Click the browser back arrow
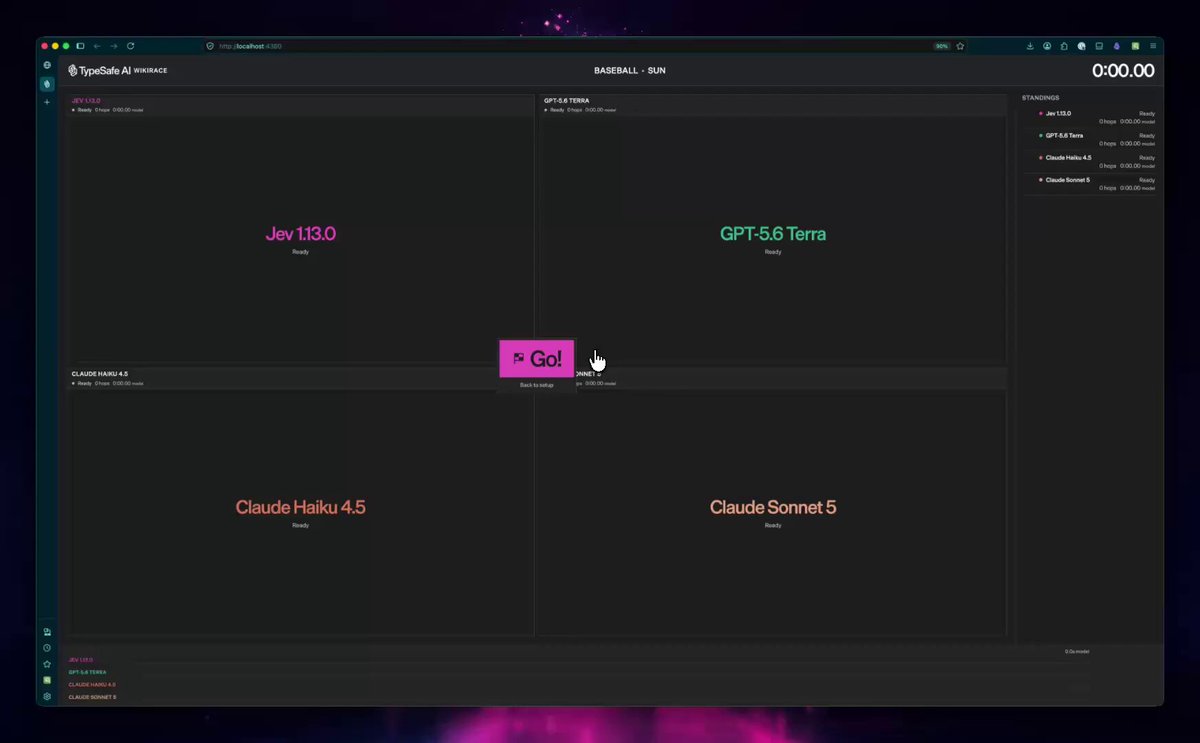1200x743 pixels. pyautogui.click(x=97, y=46)
